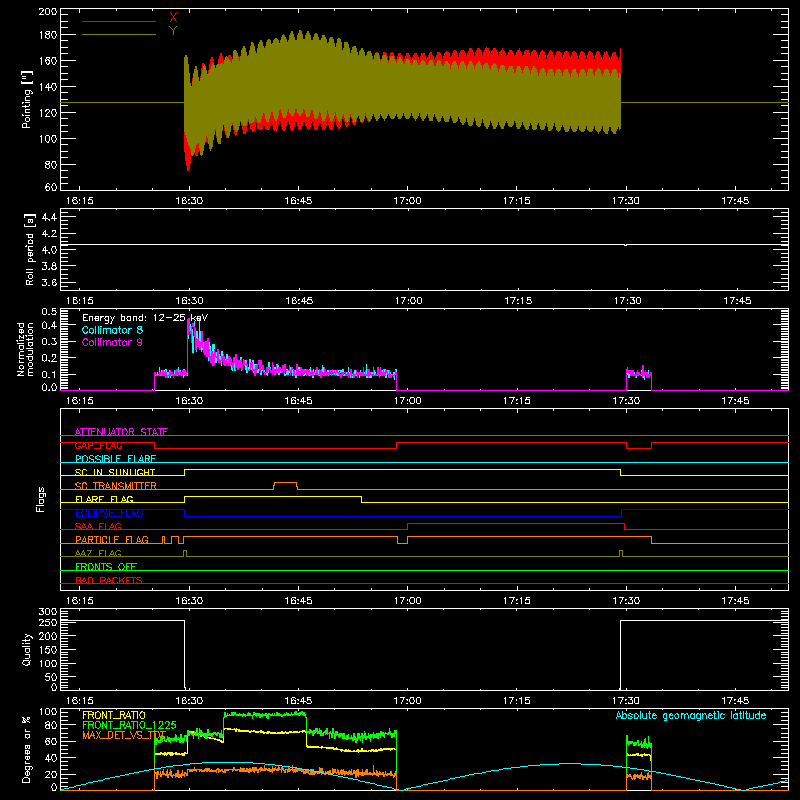This screenshot has height=800, width=800.
Task: Click the 16:15 label below Flags panel
Action: 80,601
